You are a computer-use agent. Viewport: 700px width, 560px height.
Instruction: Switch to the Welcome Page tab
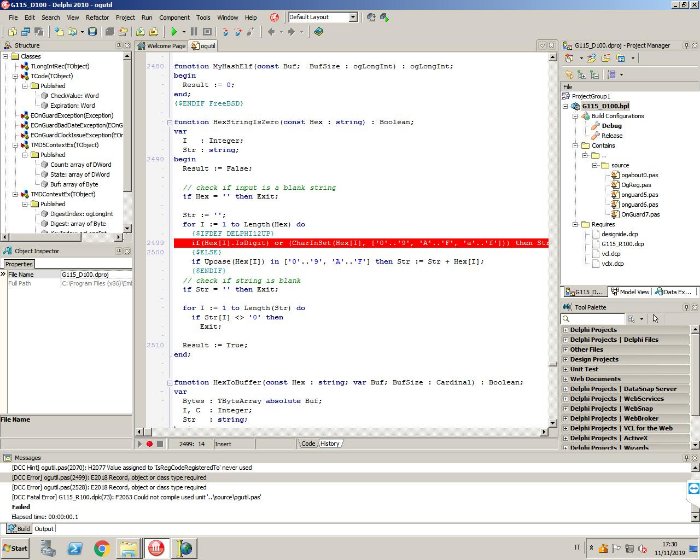coord(162,46)
